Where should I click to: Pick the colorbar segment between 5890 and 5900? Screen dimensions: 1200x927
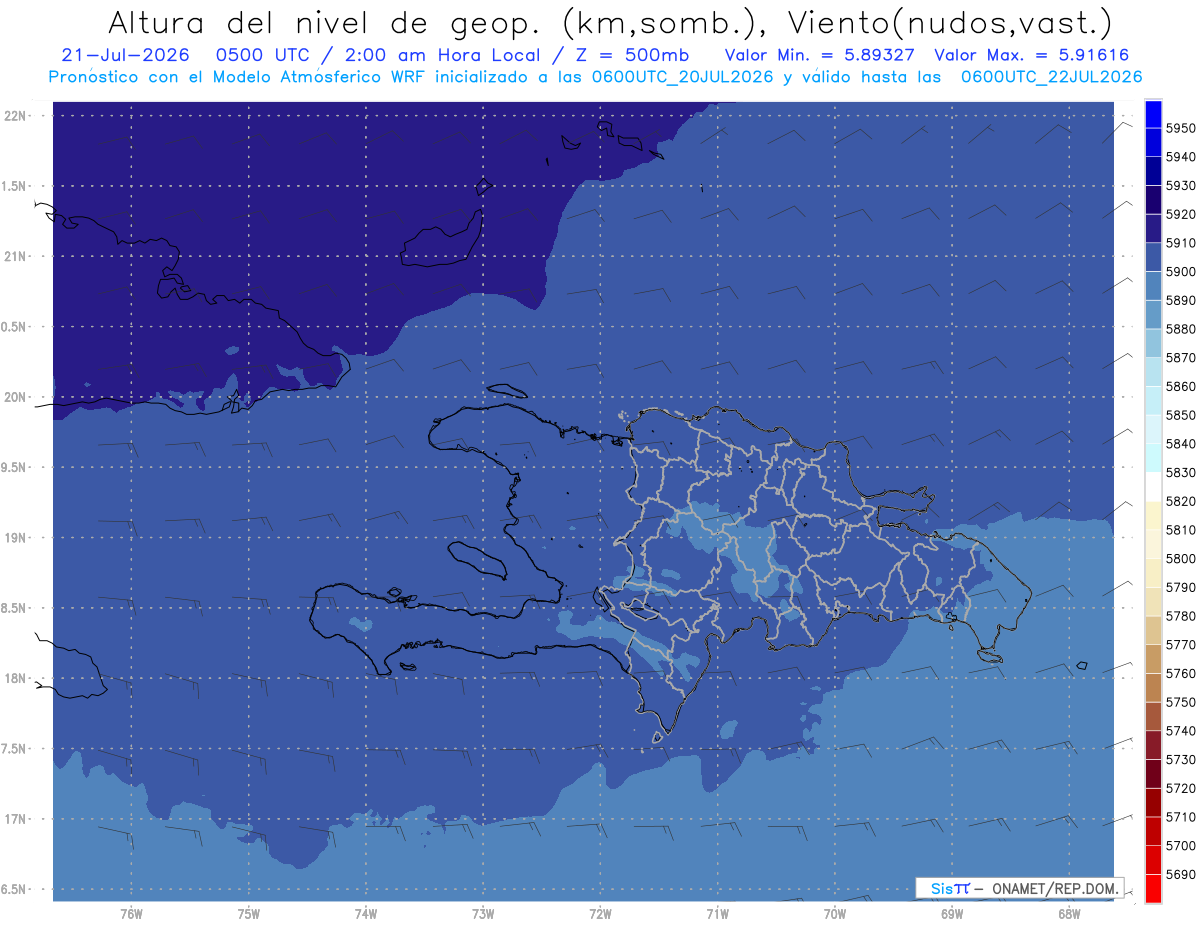[1153, 285]
